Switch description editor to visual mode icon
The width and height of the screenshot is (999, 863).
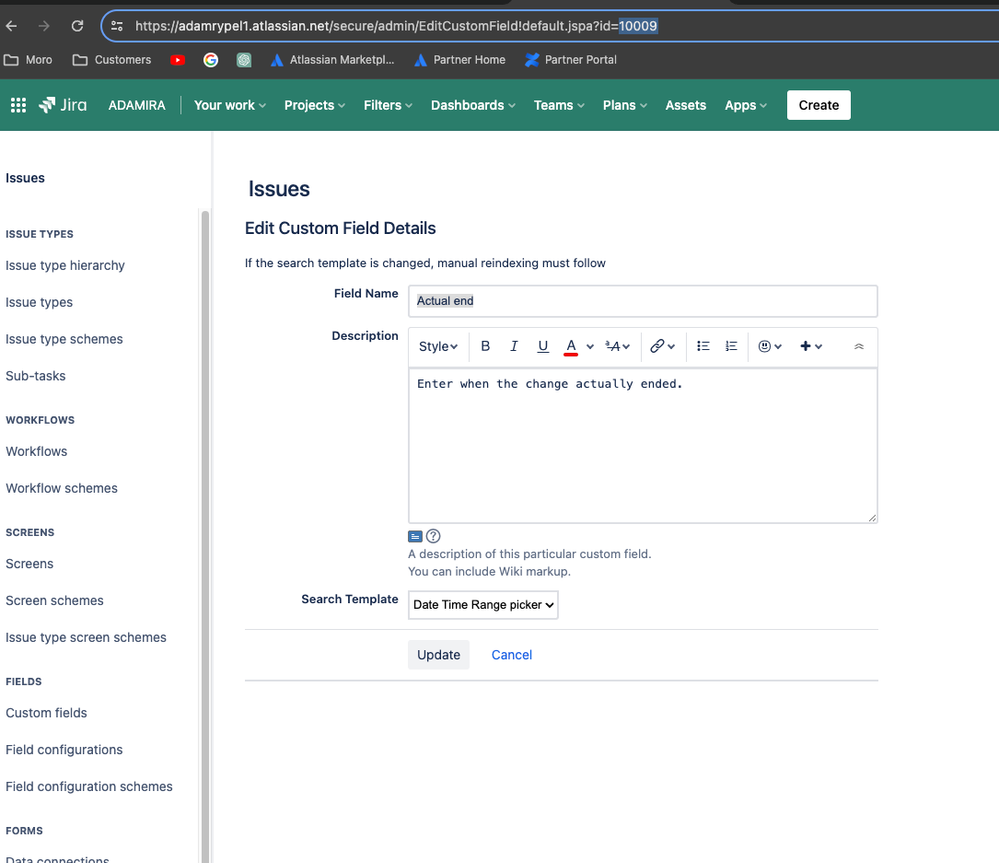tap(415, 536)
